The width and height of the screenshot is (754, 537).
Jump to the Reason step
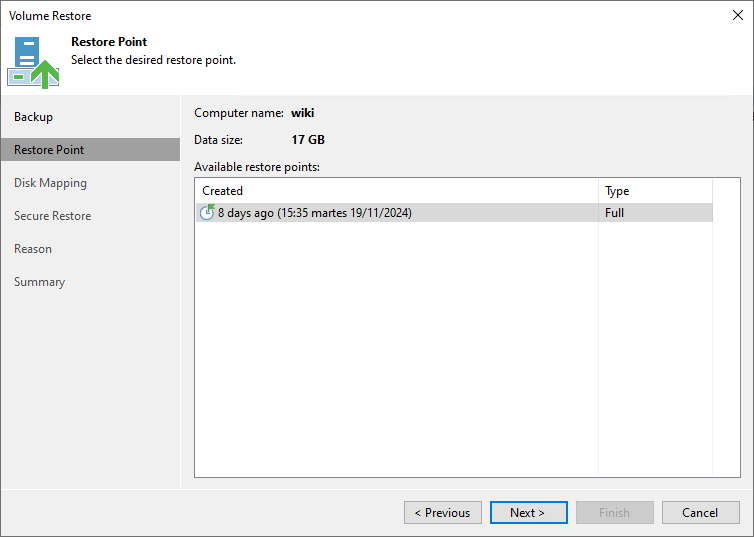click(x=33, y=249)
